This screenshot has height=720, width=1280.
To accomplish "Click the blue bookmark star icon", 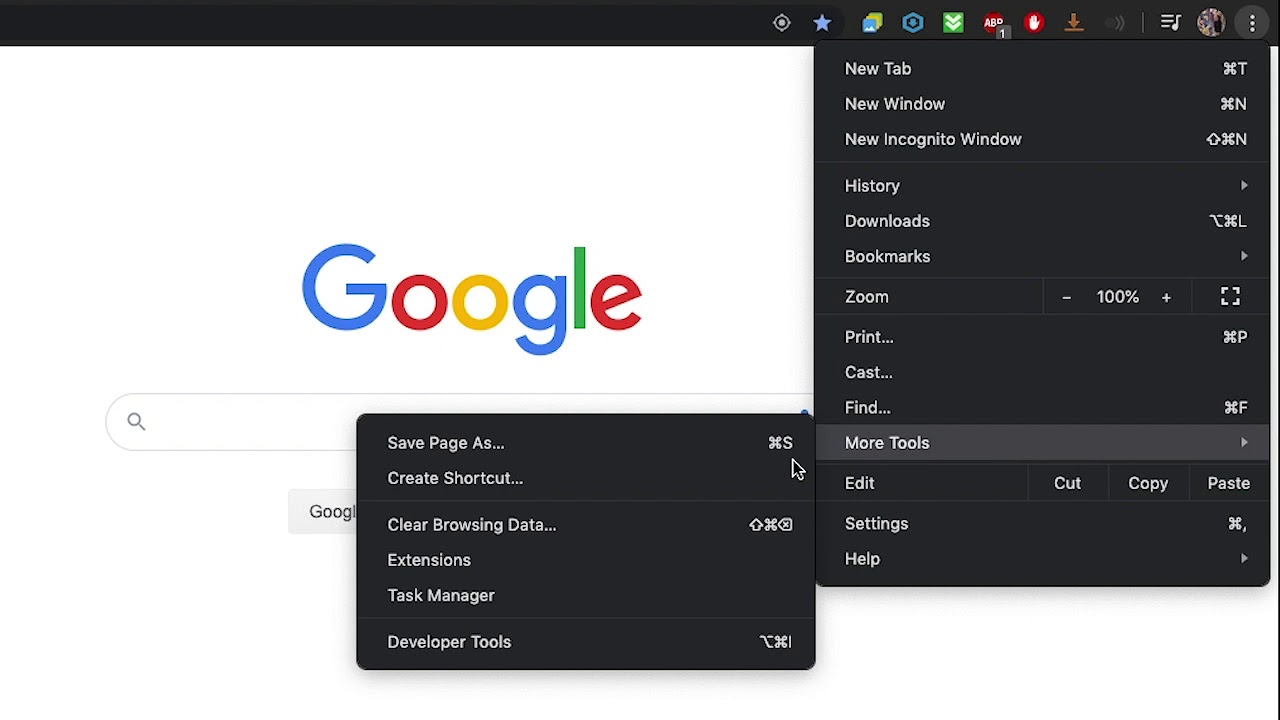I will tap(822, 23).
